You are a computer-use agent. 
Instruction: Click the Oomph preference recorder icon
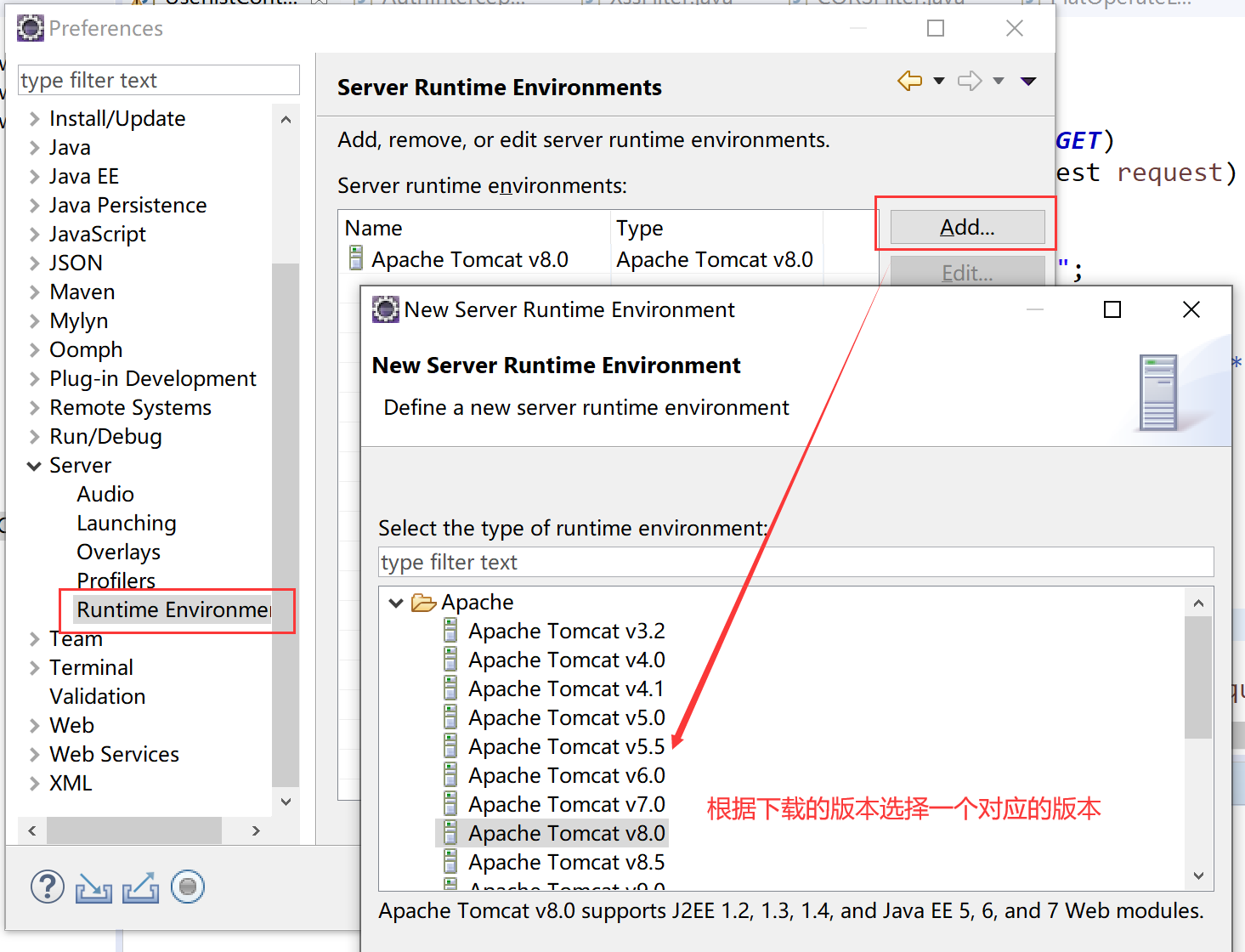coord(187,887)
